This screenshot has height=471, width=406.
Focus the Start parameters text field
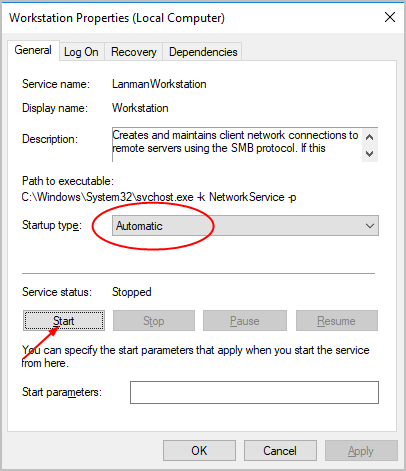[254, 392]
